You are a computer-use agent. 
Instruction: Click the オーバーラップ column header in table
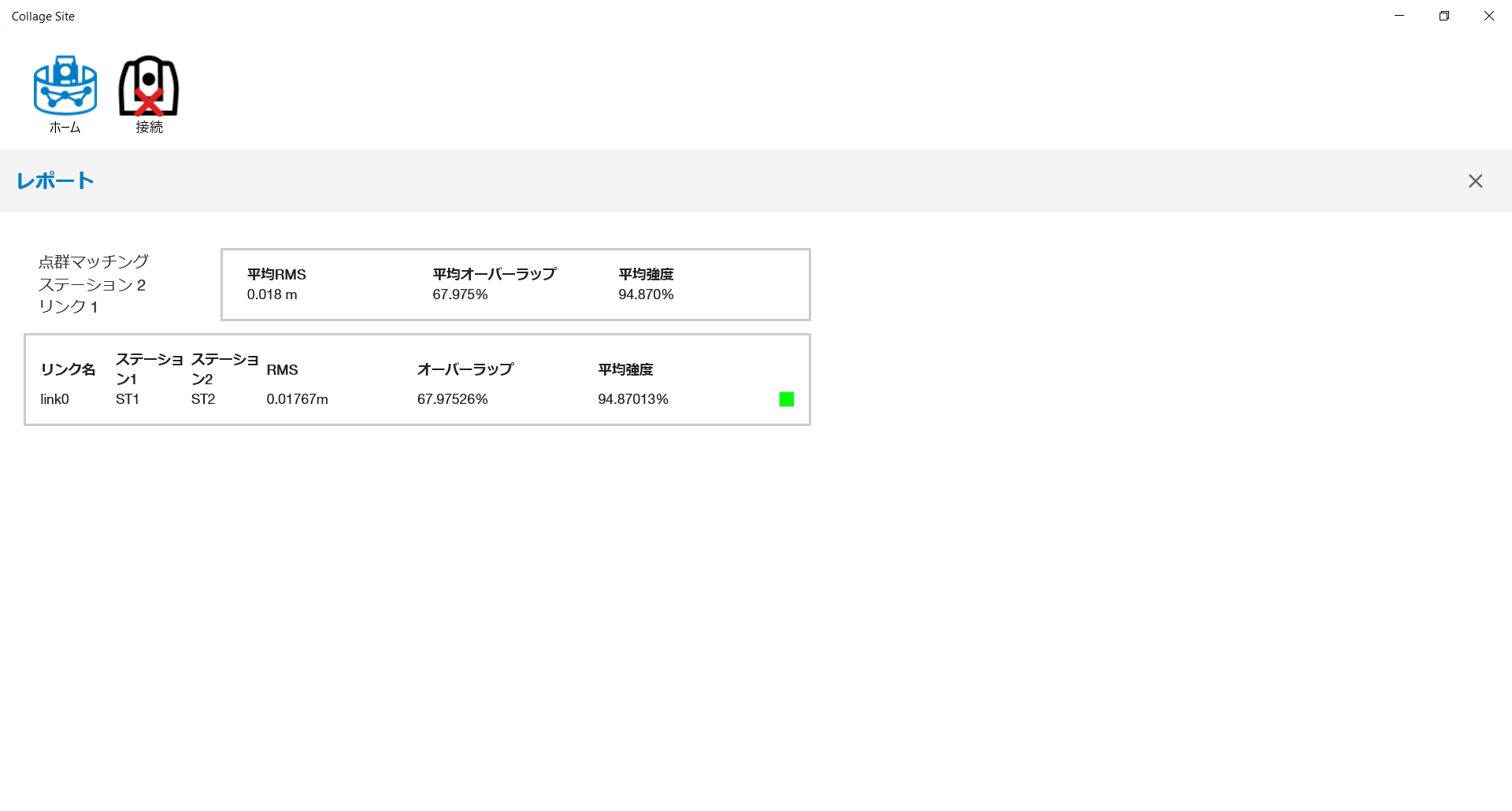(x=465, y=369)
